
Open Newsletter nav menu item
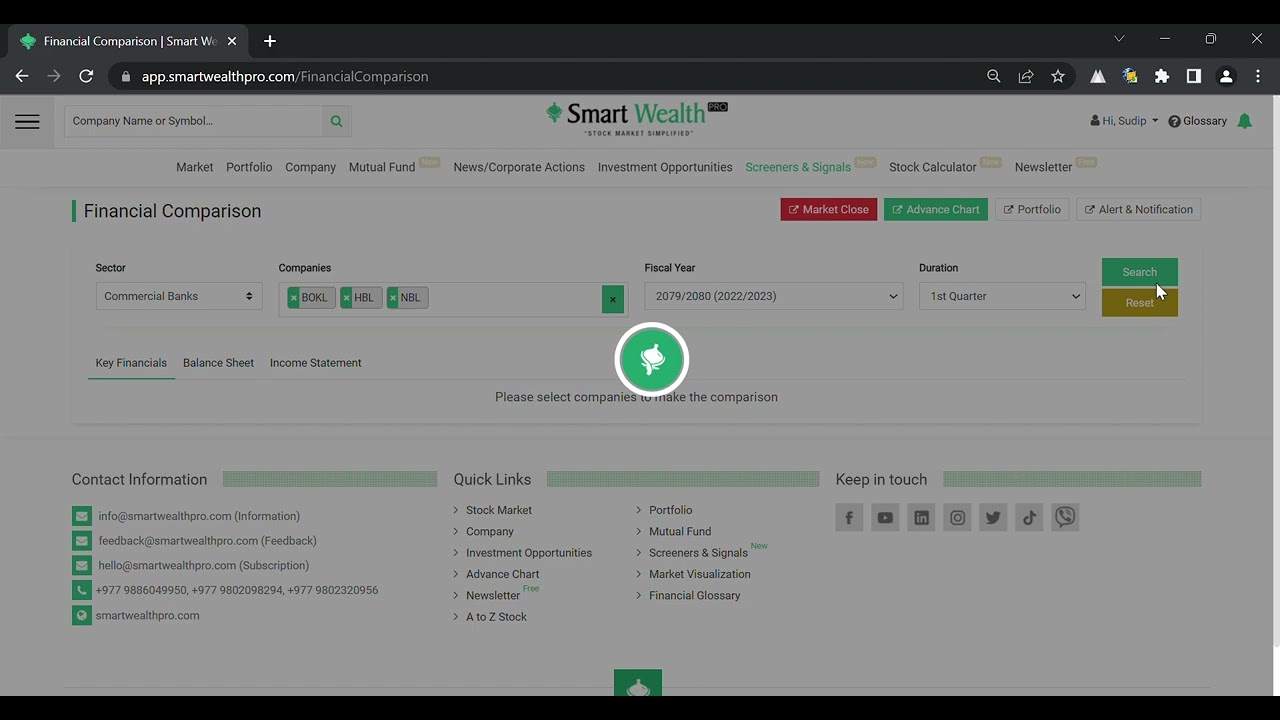coord(1043,167)
